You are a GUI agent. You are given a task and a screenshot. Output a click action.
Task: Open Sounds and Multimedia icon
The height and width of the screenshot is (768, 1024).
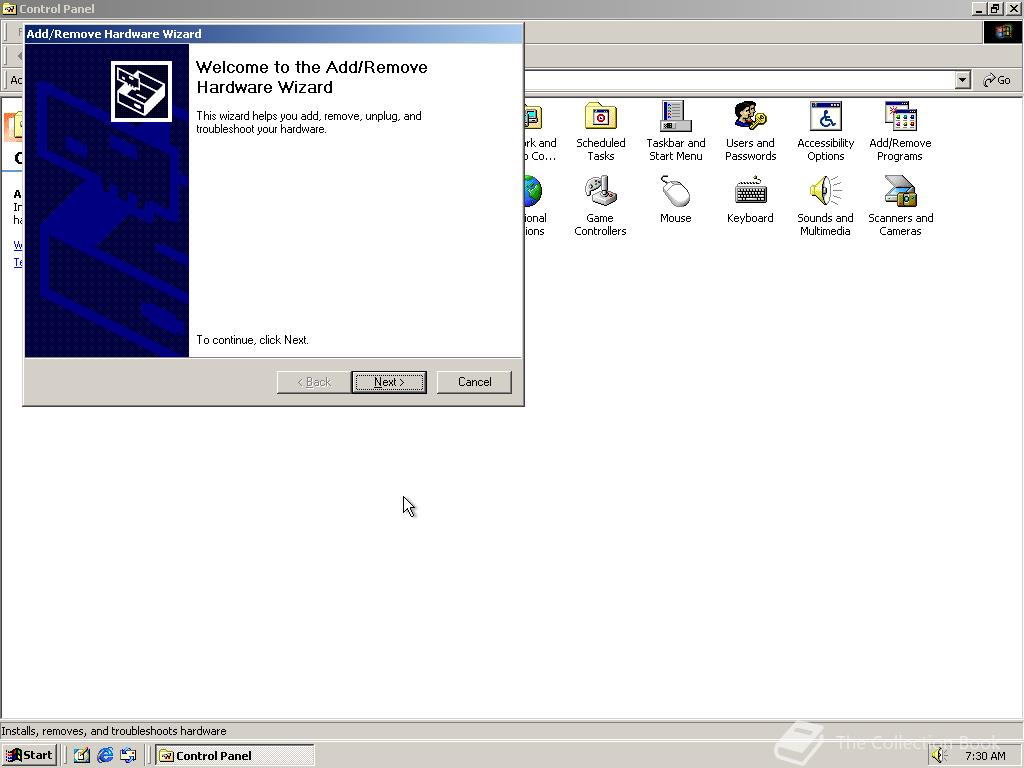pos(825,206)
